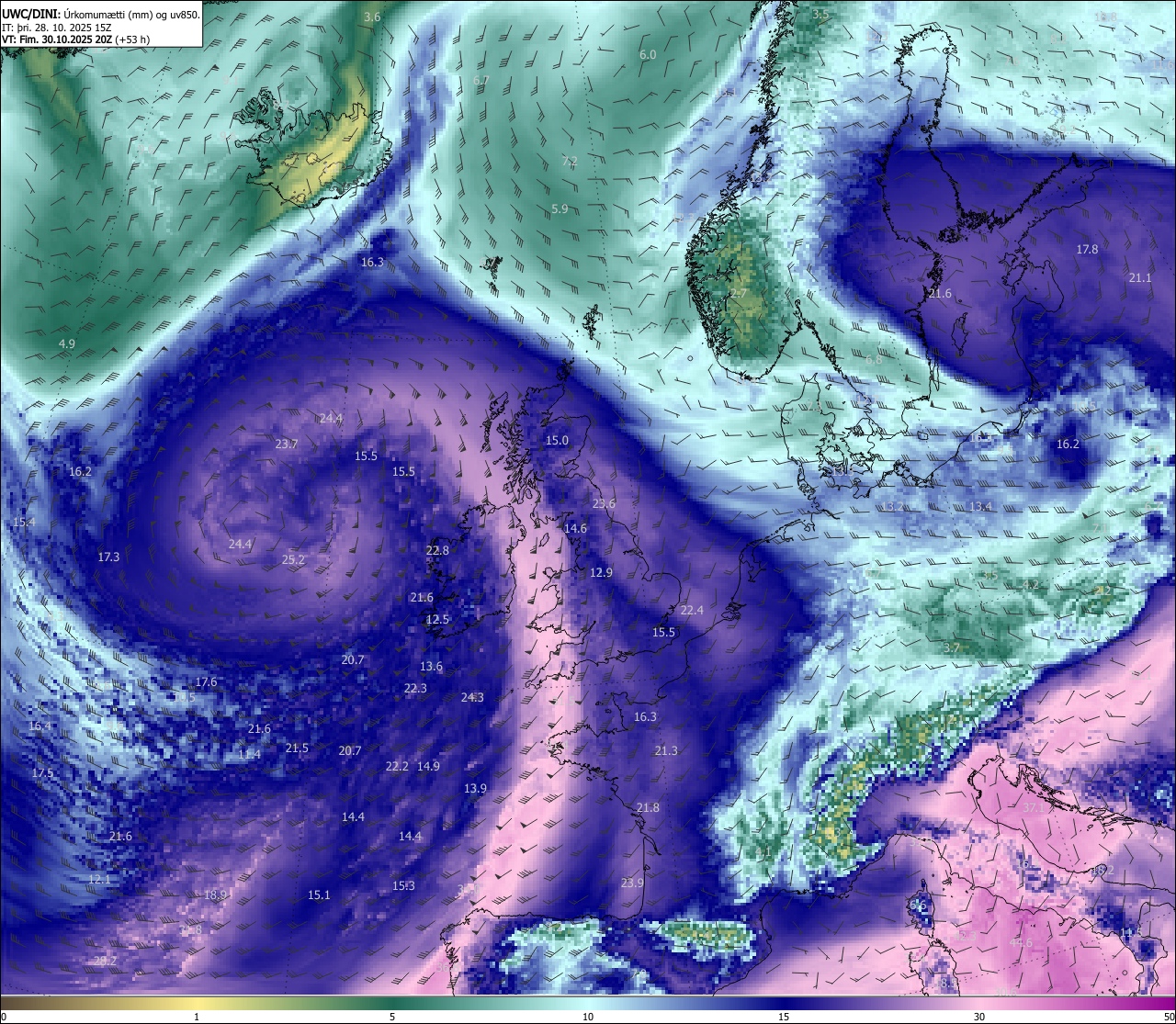
Task: Click the map value '4.9' at the west edge
Action: coord(66,343)
